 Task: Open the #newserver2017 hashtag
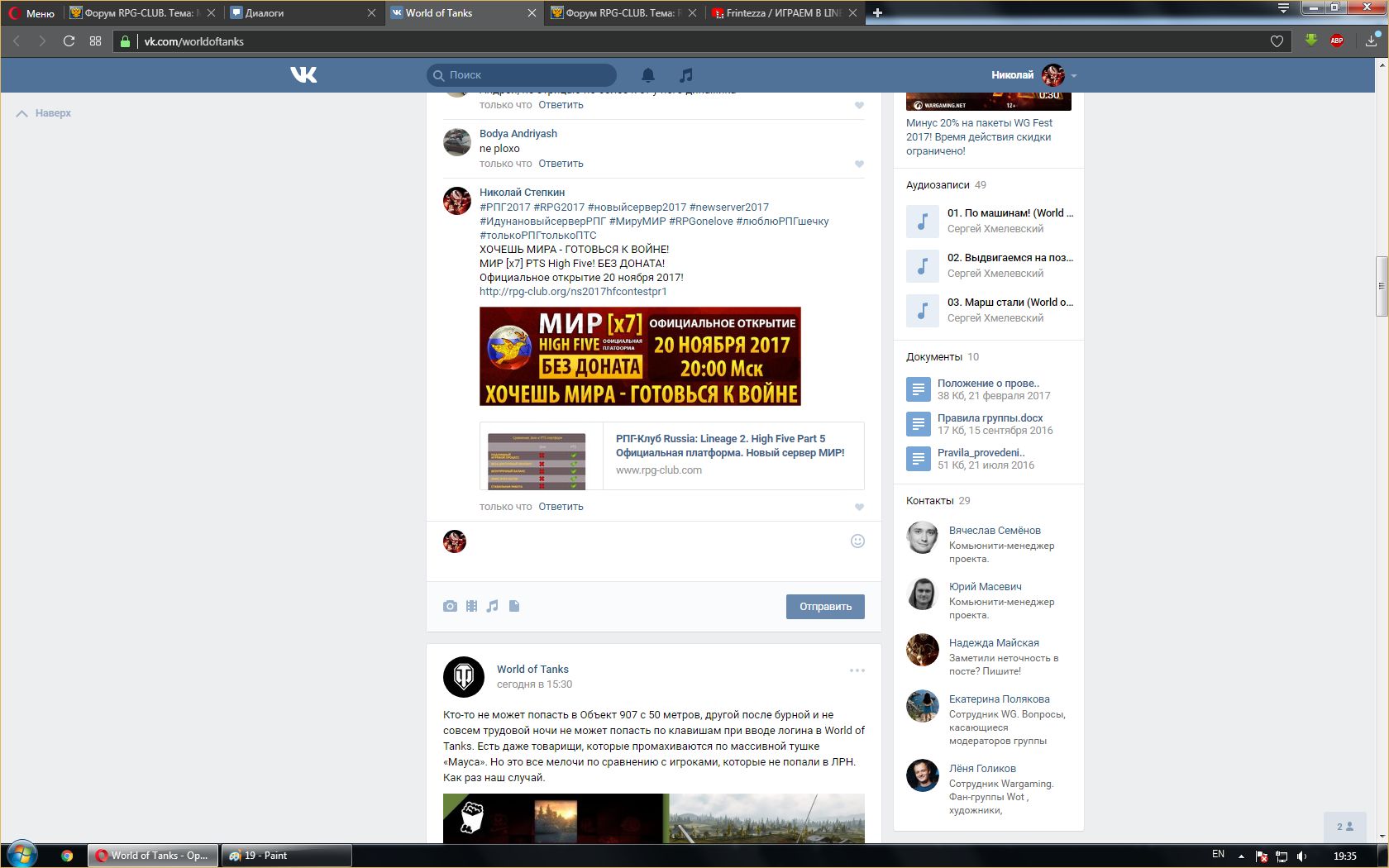pyautogui.click(x=729, y=207)
